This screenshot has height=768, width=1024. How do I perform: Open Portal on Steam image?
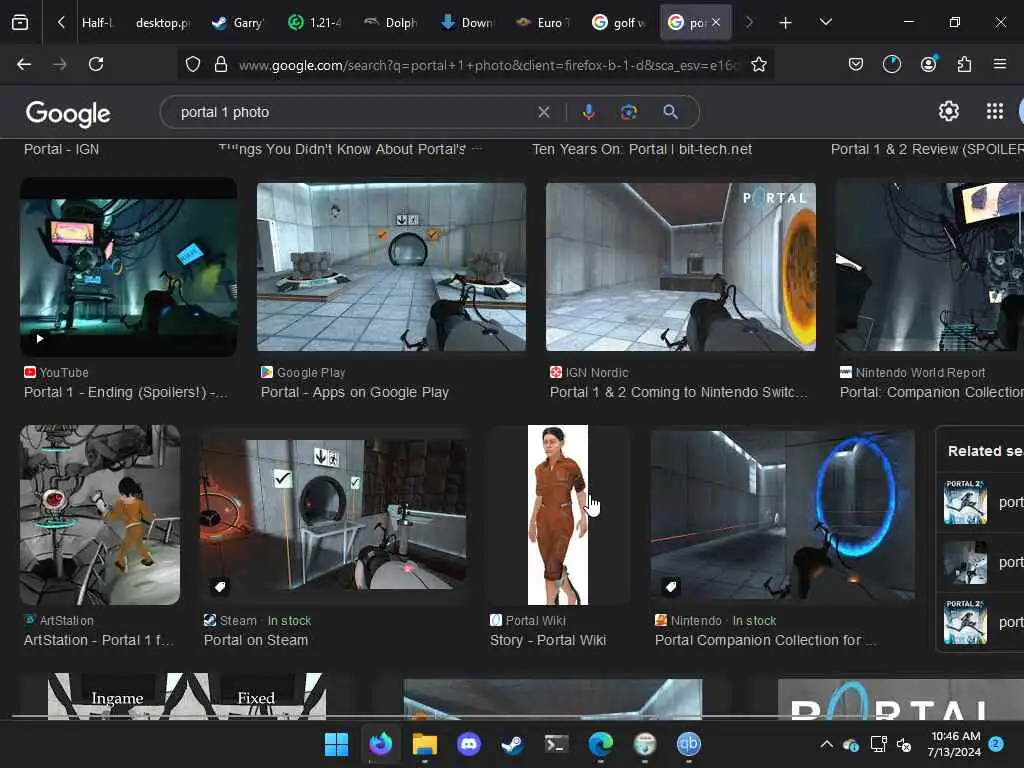(x=333, y=515)
